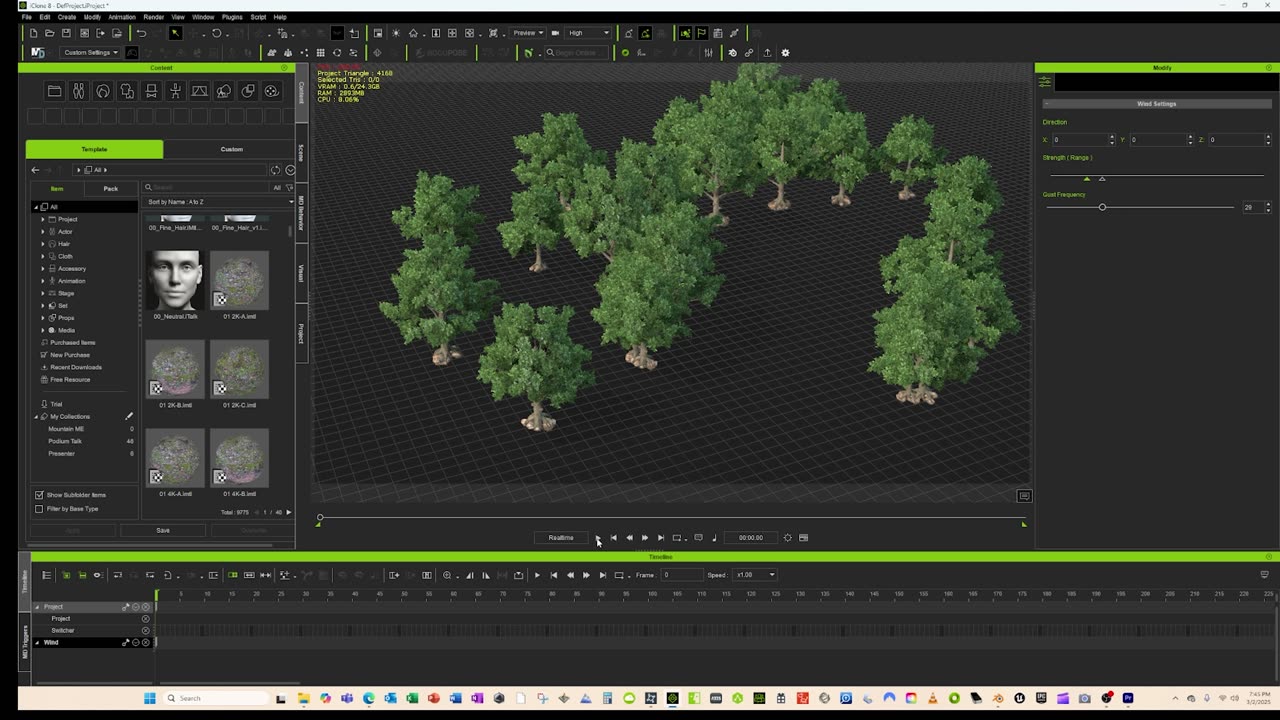Click the Modify panel settings sliders icon
The image size is (1280, 720).
[x=1045, y=82]
